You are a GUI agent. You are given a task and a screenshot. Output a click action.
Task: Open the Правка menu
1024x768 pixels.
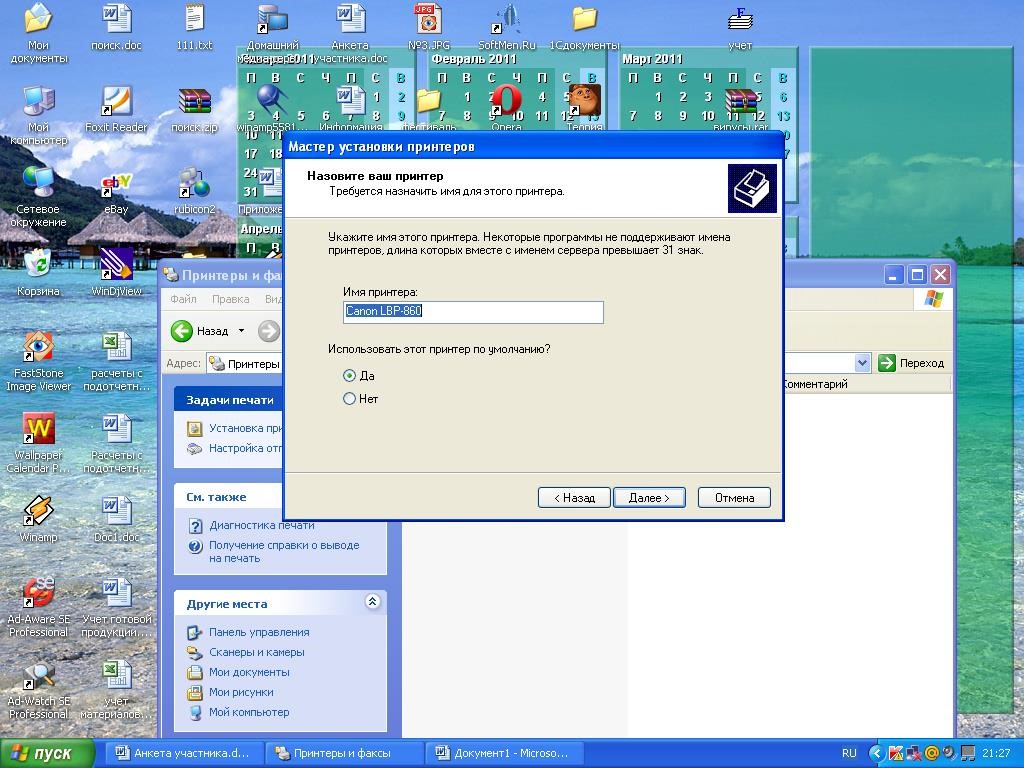[x=230, y=299]
